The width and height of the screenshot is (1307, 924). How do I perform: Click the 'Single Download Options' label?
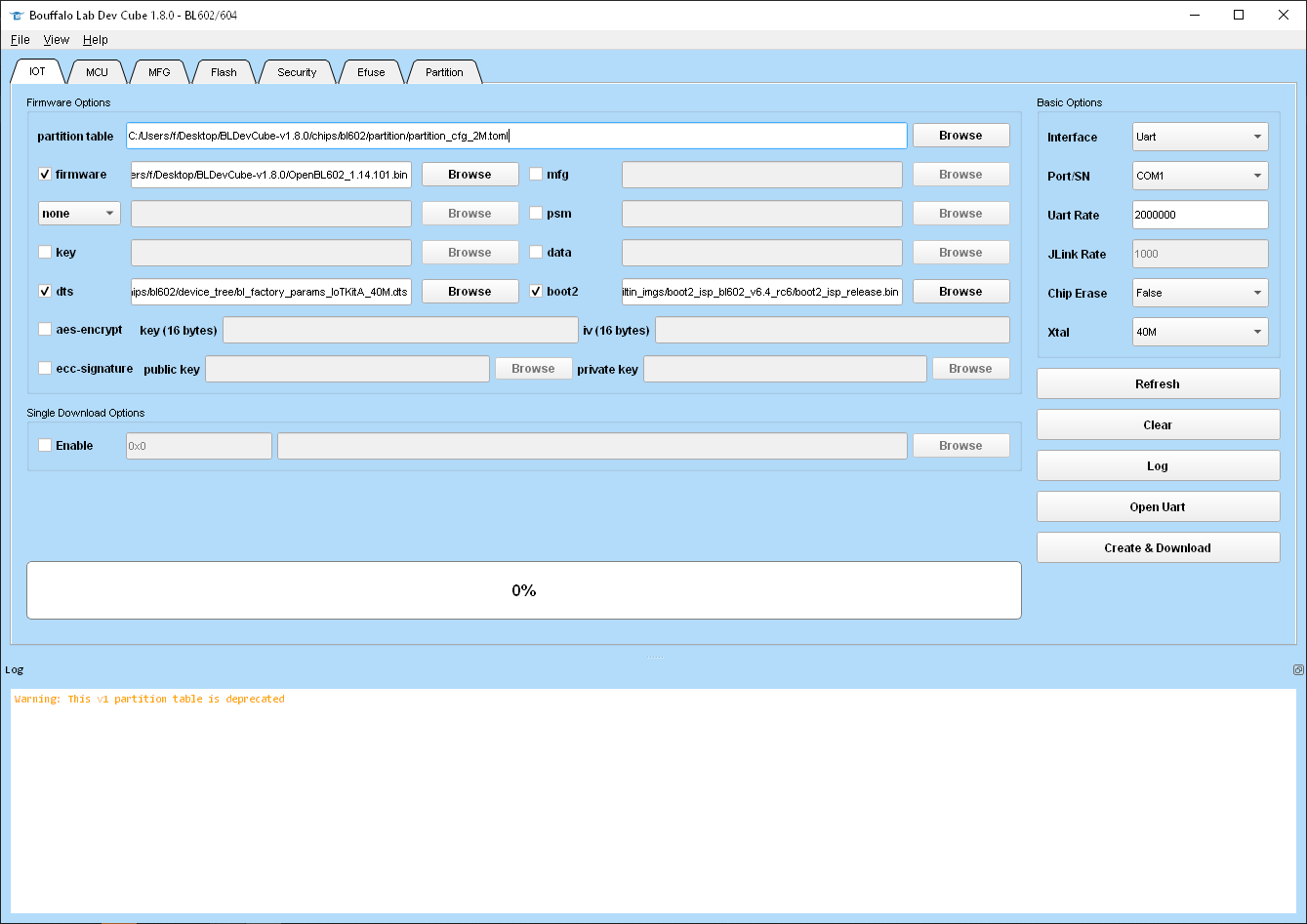coord(86,413)
